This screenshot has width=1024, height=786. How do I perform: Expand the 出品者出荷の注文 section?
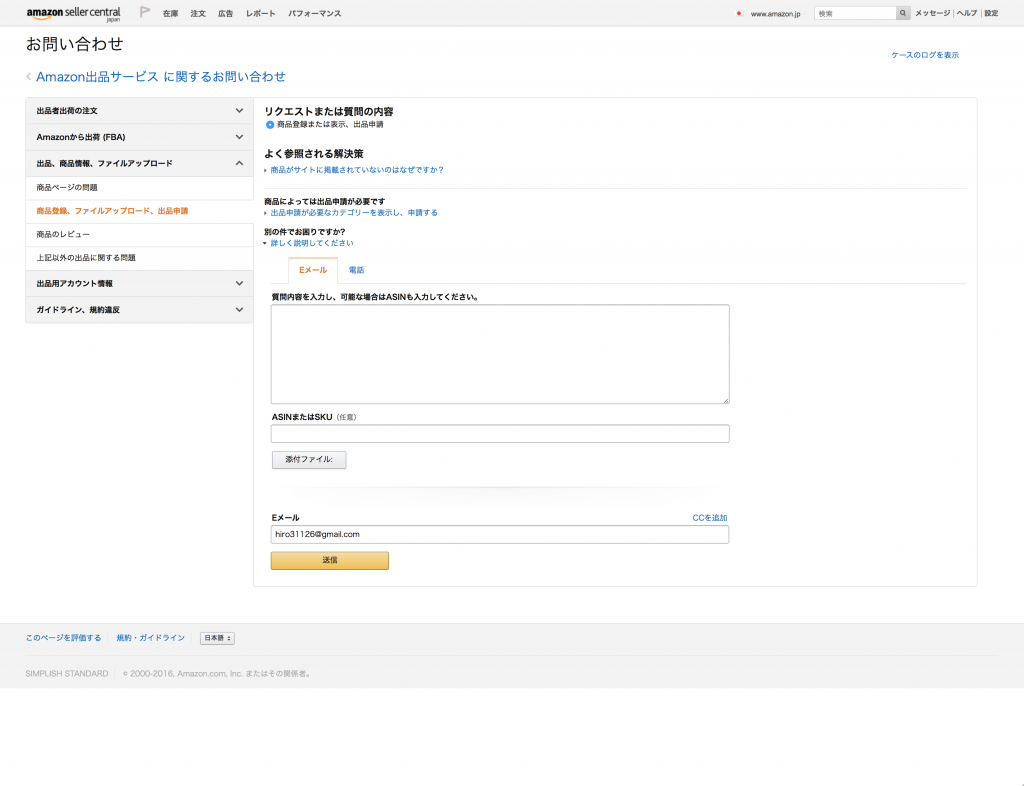(x=139, y=111)
